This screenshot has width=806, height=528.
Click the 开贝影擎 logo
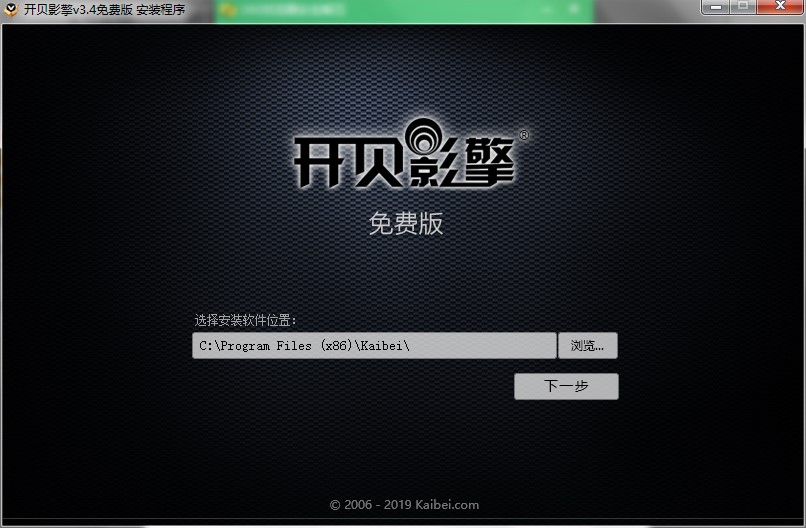pos(410,153)
